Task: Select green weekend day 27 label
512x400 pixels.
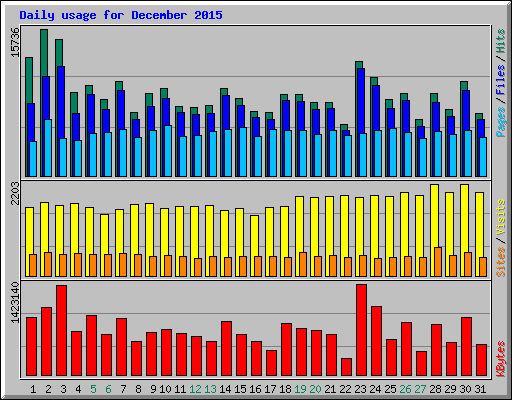Action: coord(420,389)
